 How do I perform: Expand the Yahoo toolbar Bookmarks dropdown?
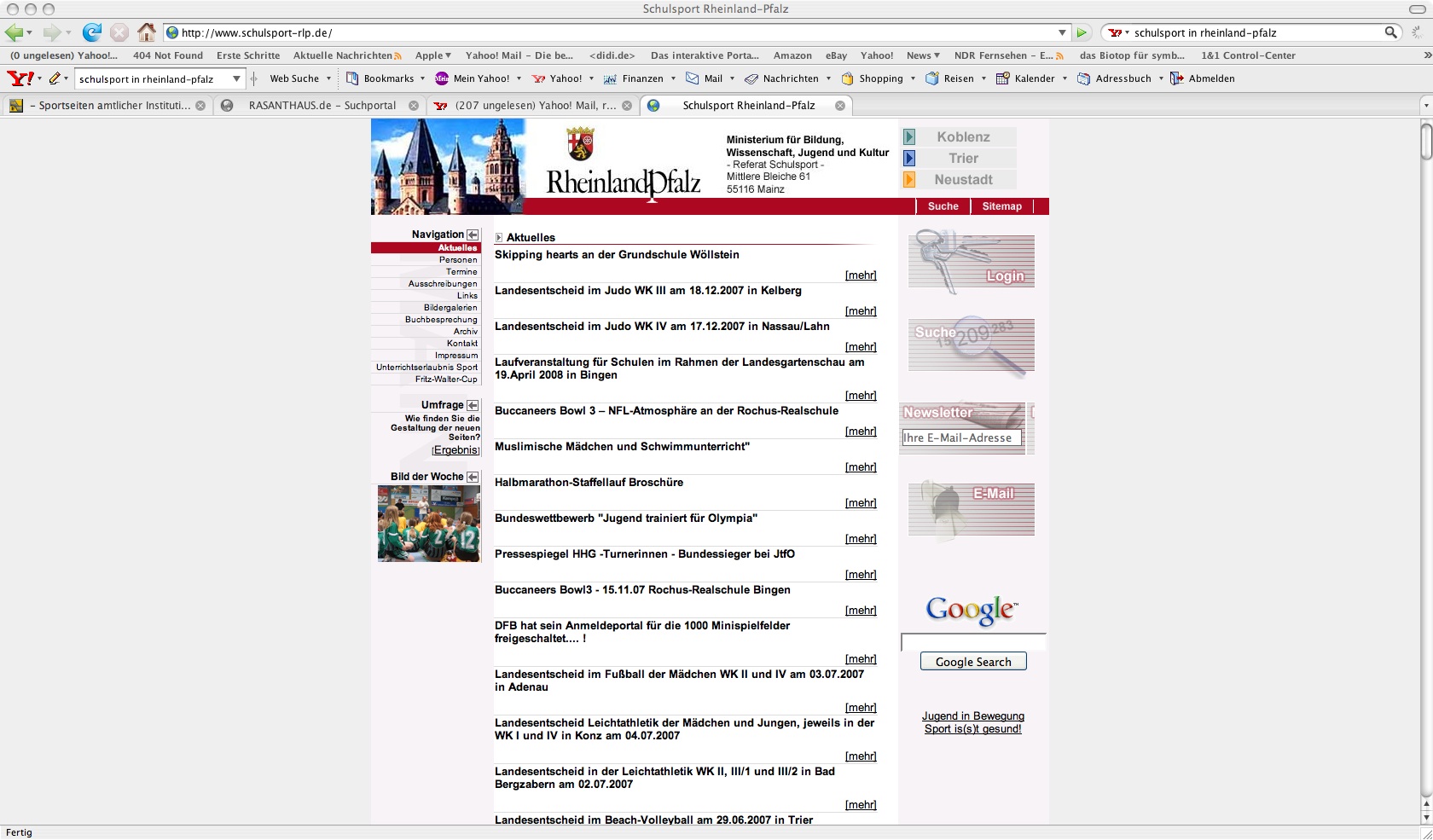point(422,78)
